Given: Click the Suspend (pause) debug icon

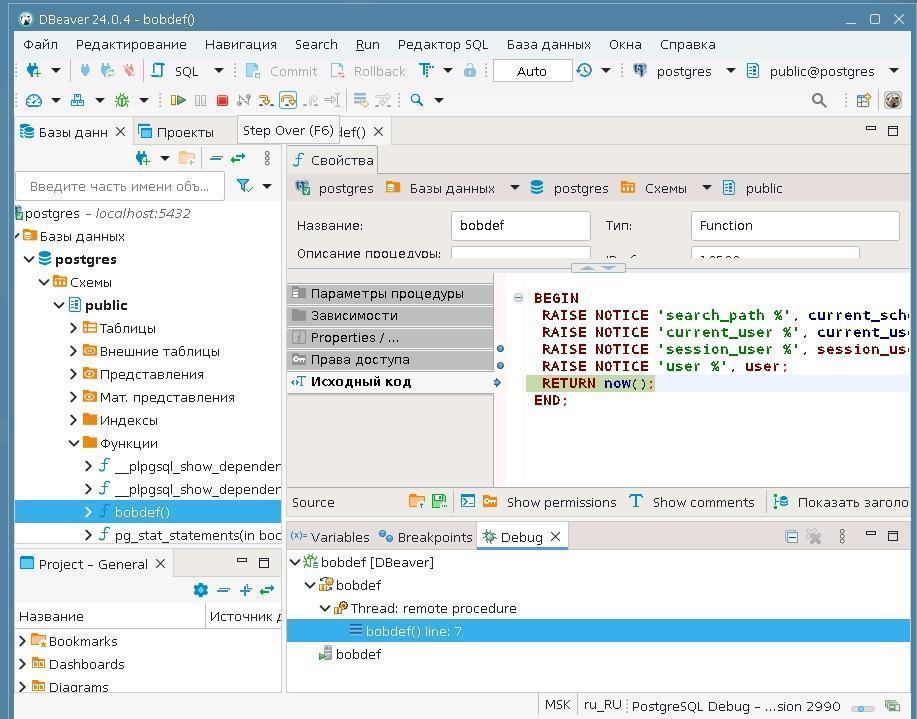Looking at the screenshot, I should (200, 100).
